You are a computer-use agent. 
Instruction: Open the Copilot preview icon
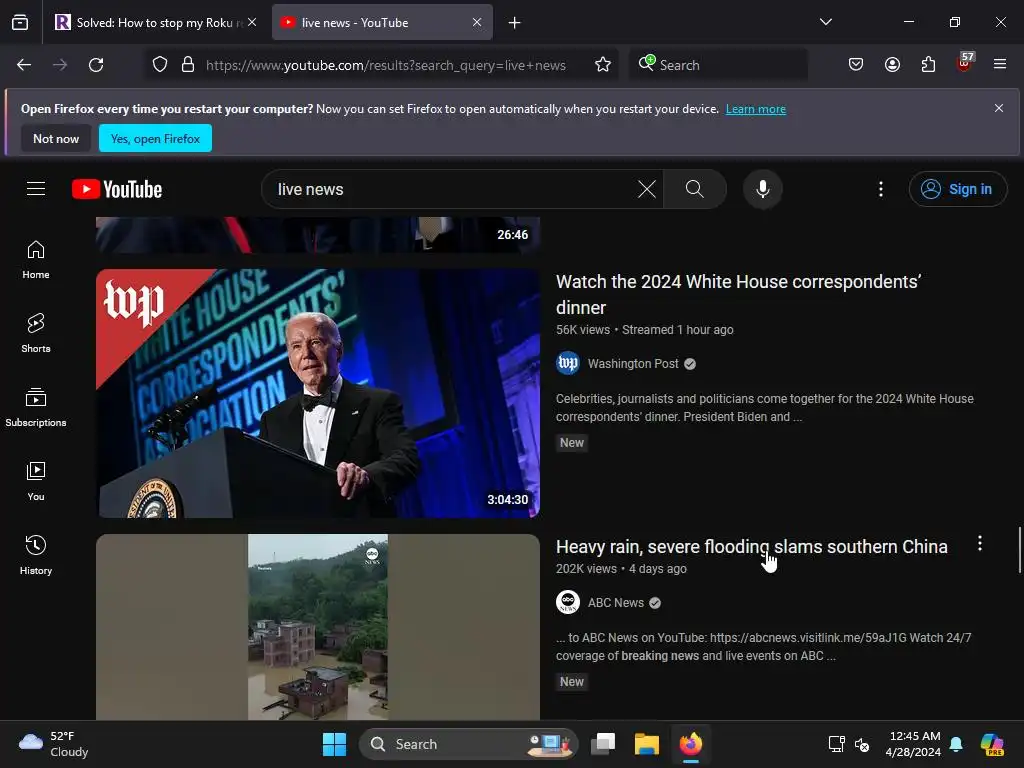pos(992,744)
